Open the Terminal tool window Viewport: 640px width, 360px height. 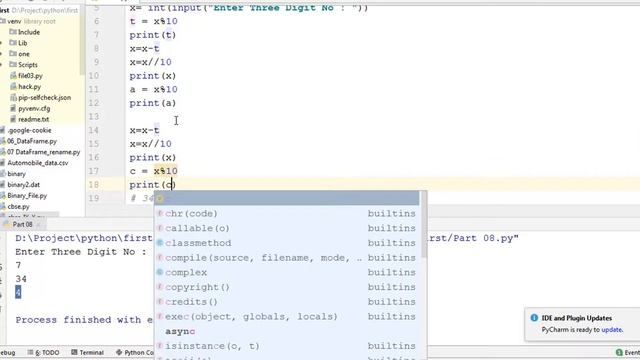click(x=87, y=352)
